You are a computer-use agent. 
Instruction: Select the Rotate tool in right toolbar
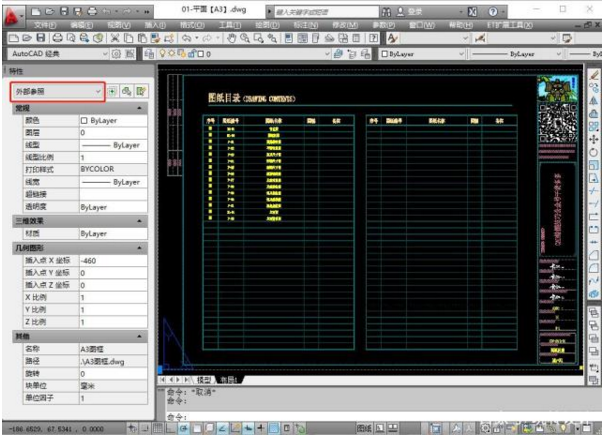(594, 152)
